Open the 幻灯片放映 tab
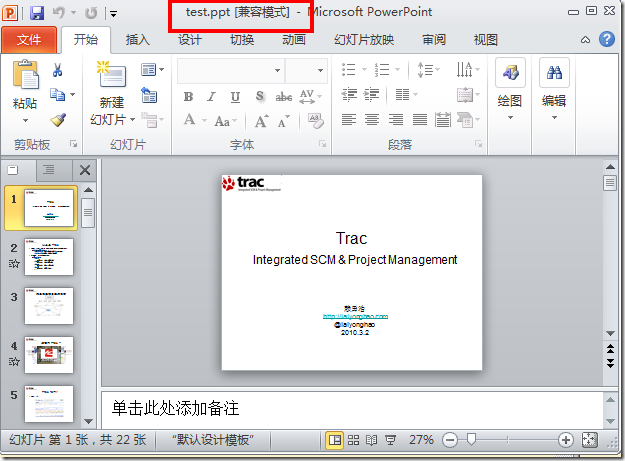This screenshot has width=625, height=461. (364, 39)
